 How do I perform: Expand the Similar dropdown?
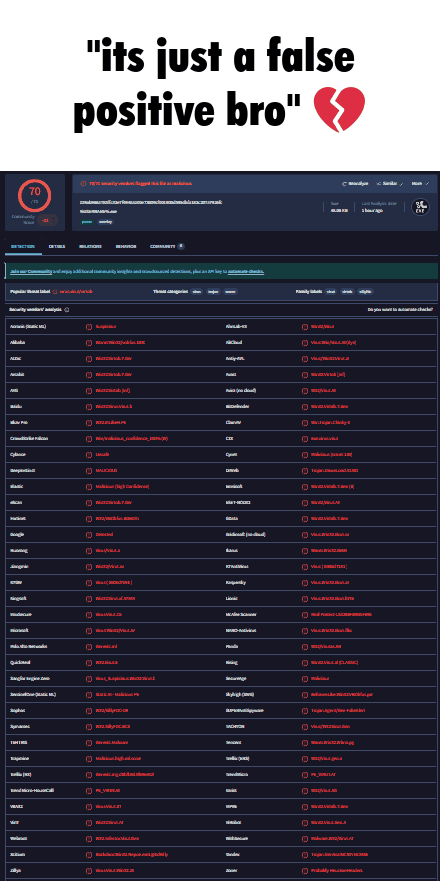pos(390,183)
